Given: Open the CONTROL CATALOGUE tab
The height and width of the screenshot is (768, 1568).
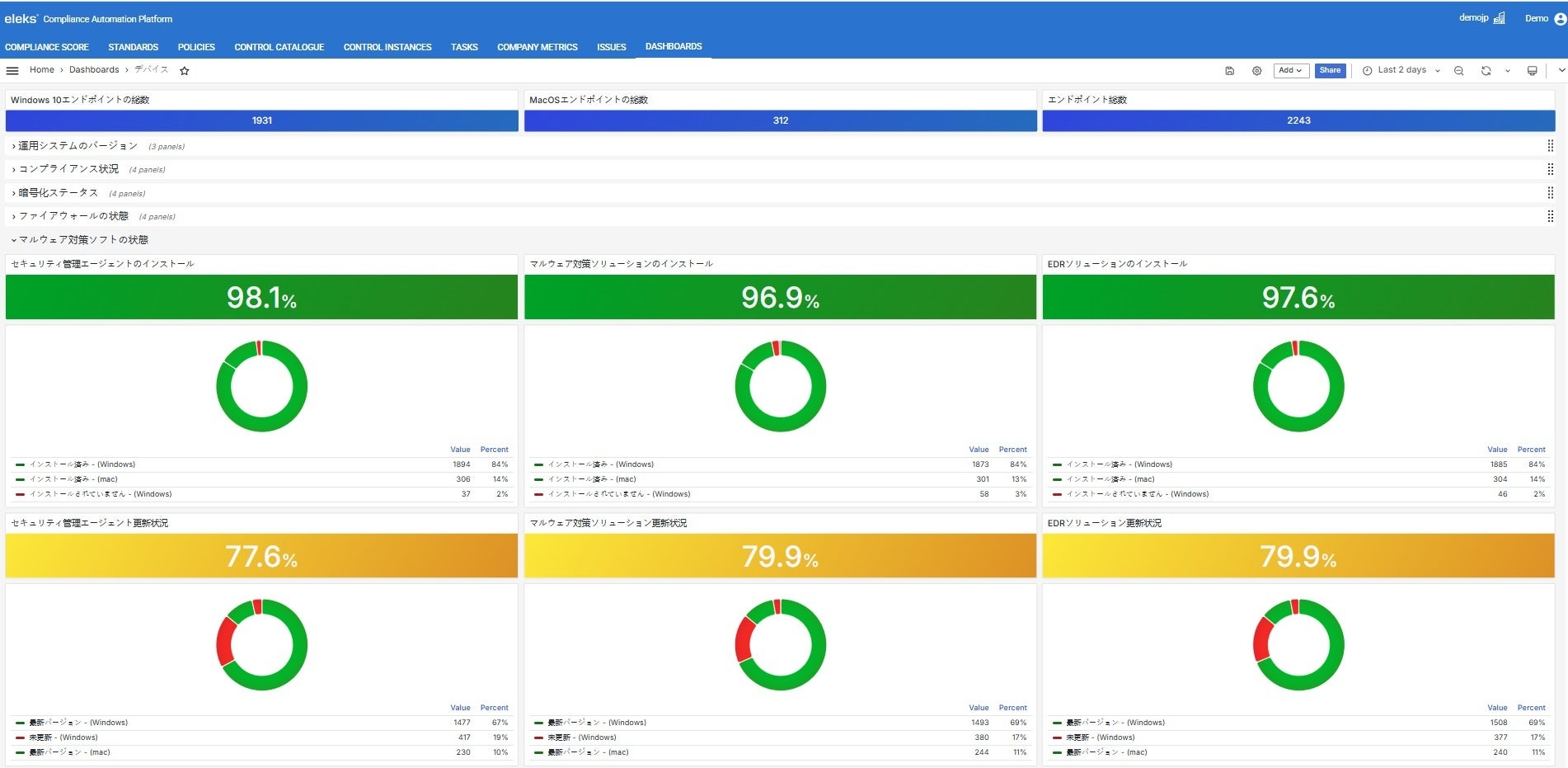Looking at the screenshot, I should [279, 47].
